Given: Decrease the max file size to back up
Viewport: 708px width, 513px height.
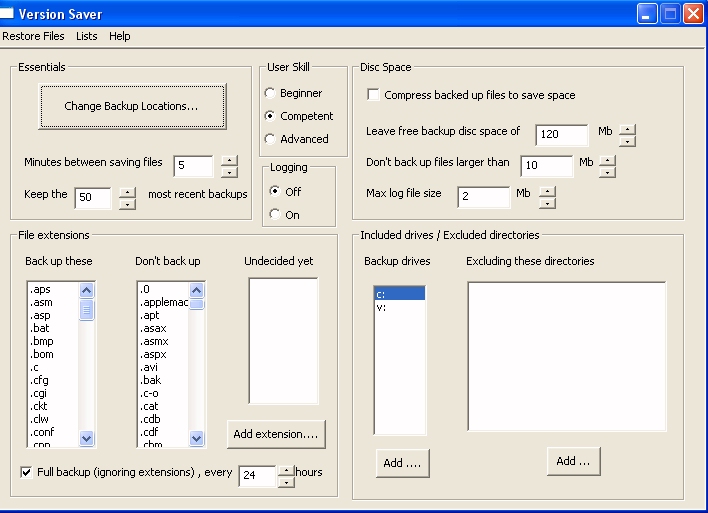Looking at the screenshot, I should point(607,172).
